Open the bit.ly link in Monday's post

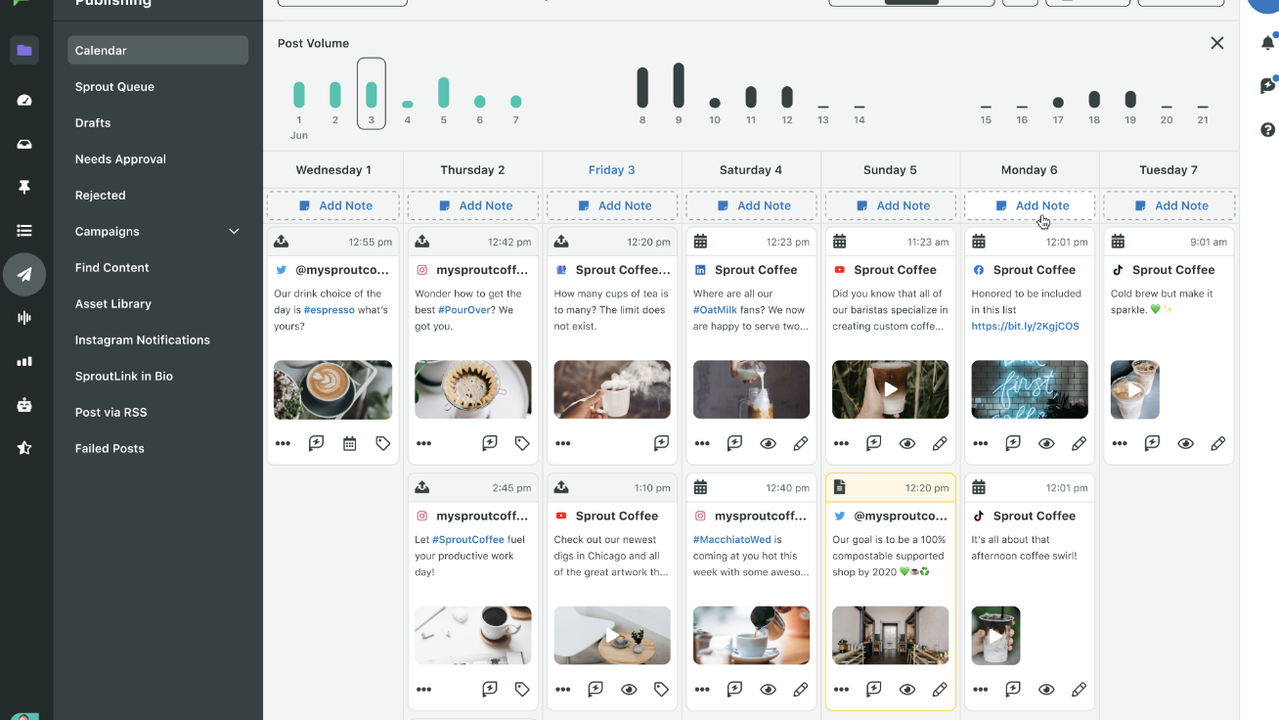(x=1025, y=326)
